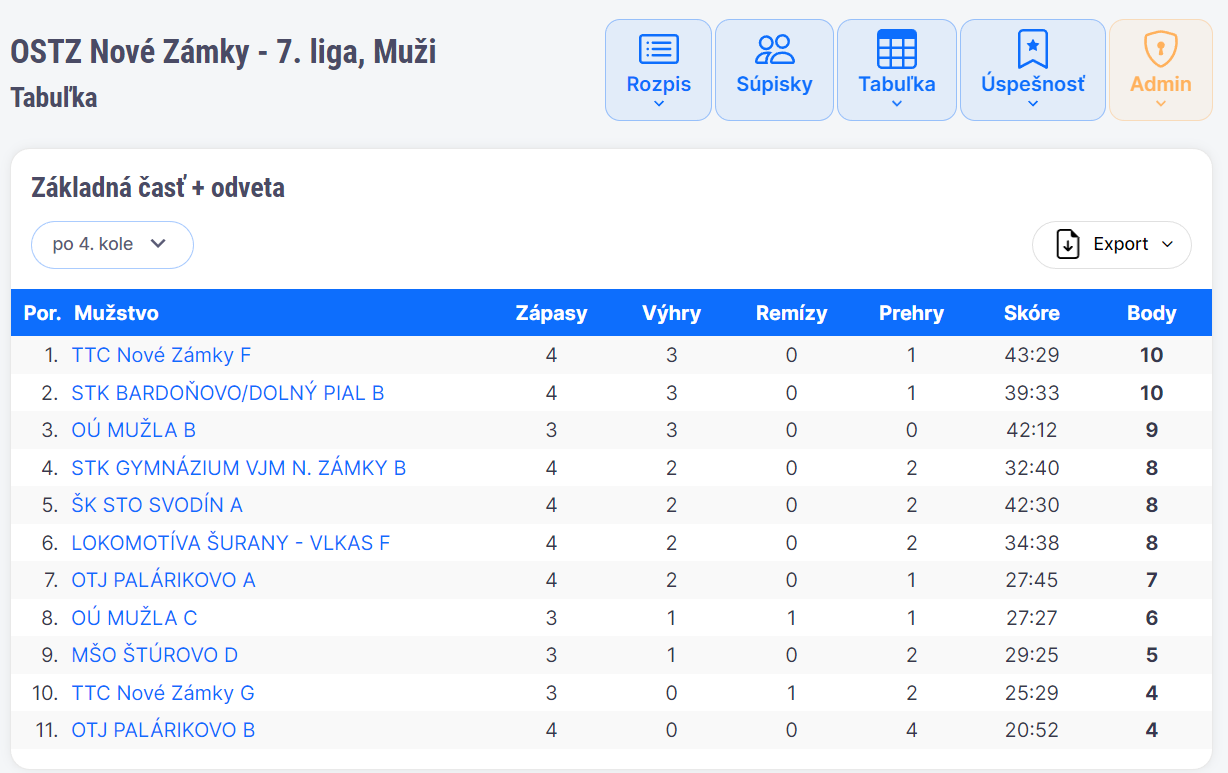Screen dimensions: 1228x773
Task: Click the Zápasy column header
Action: [551, 313]
